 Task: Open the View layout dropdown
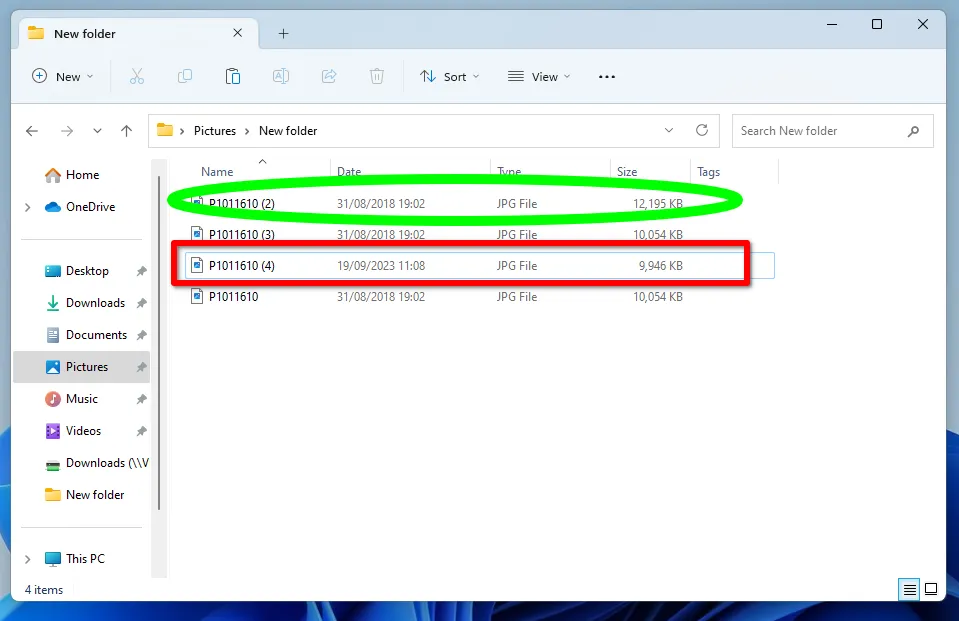539,76
